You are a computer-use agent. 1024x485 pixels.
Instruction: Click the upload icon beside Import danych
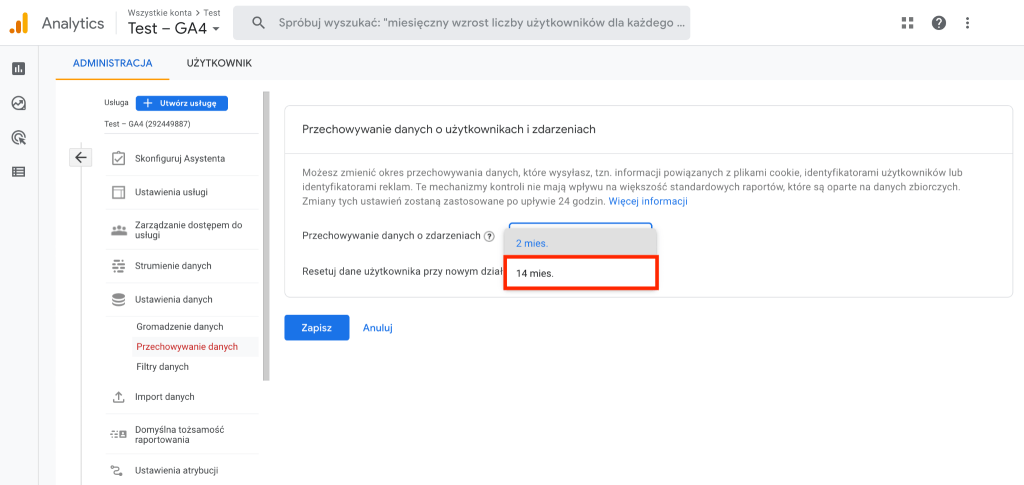pos(118,397)
